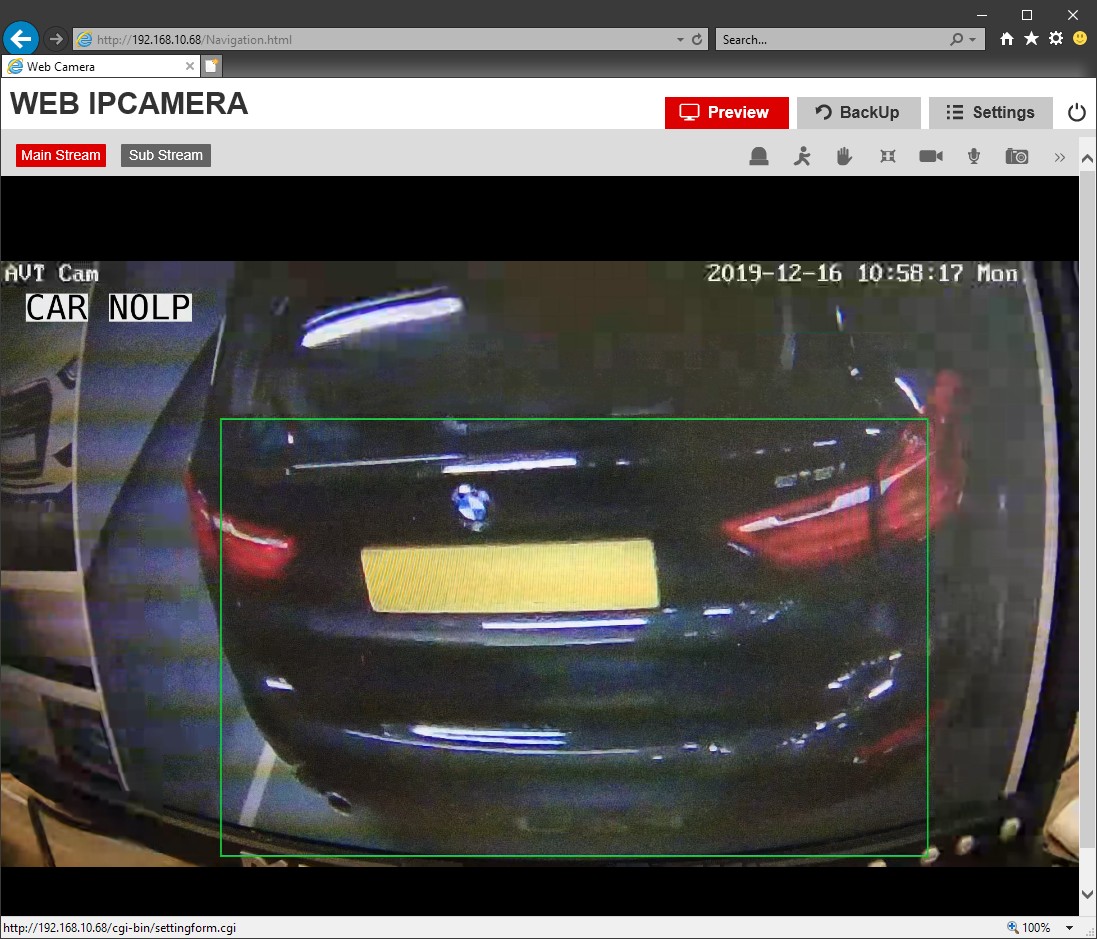This screenshot has width=1097, height=939.
Task: Open browser Tools gear icon
Action: pyautogui.click(x=1056, y=38)
